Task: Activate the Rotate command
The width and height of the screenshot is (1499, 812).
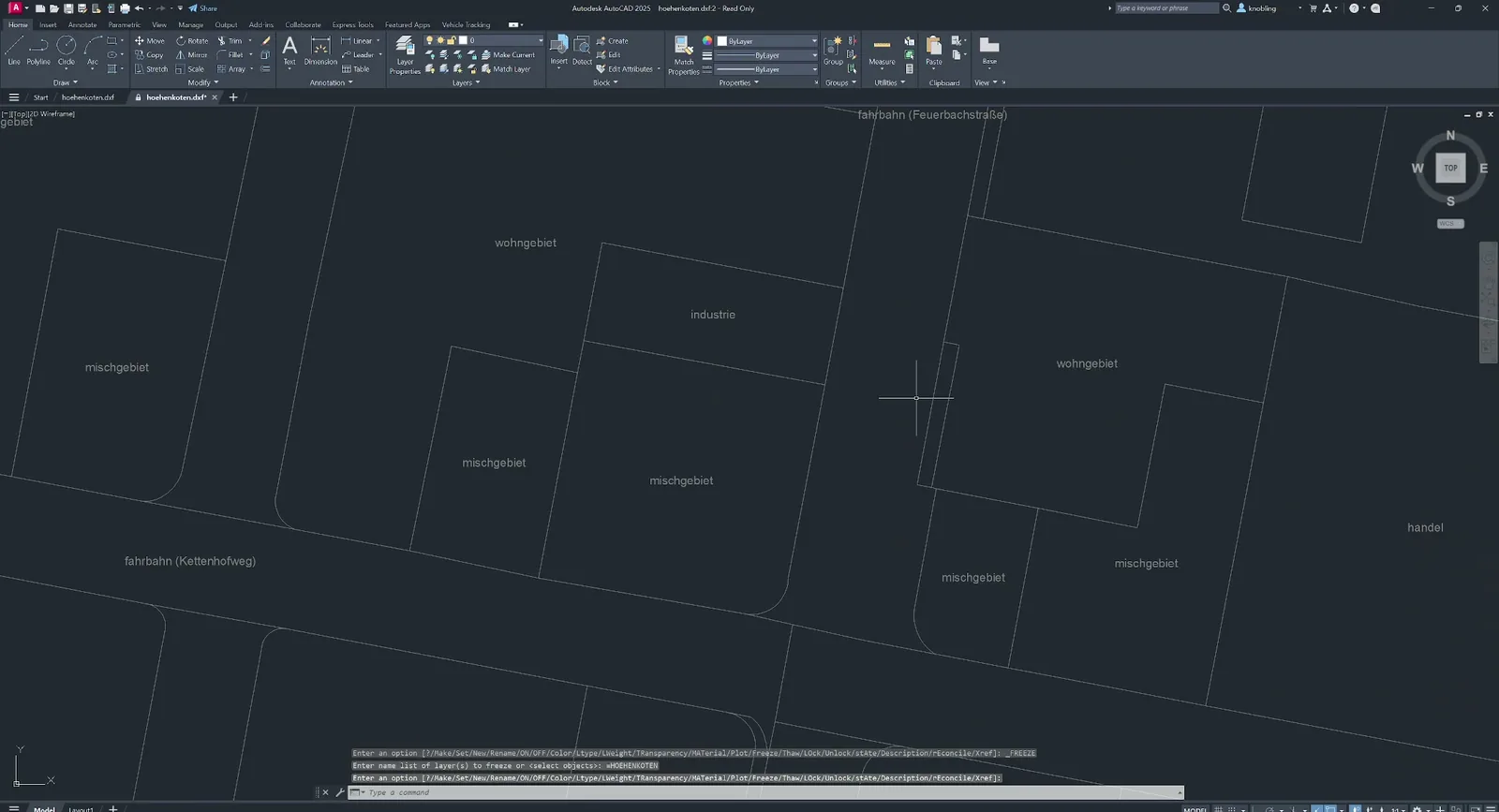Action: click(x=192, y=41)
